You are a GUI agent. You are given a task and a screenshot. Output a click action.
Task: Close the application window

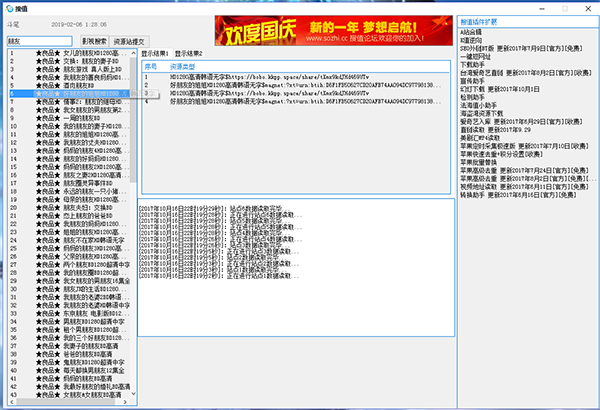coord(588,8)
